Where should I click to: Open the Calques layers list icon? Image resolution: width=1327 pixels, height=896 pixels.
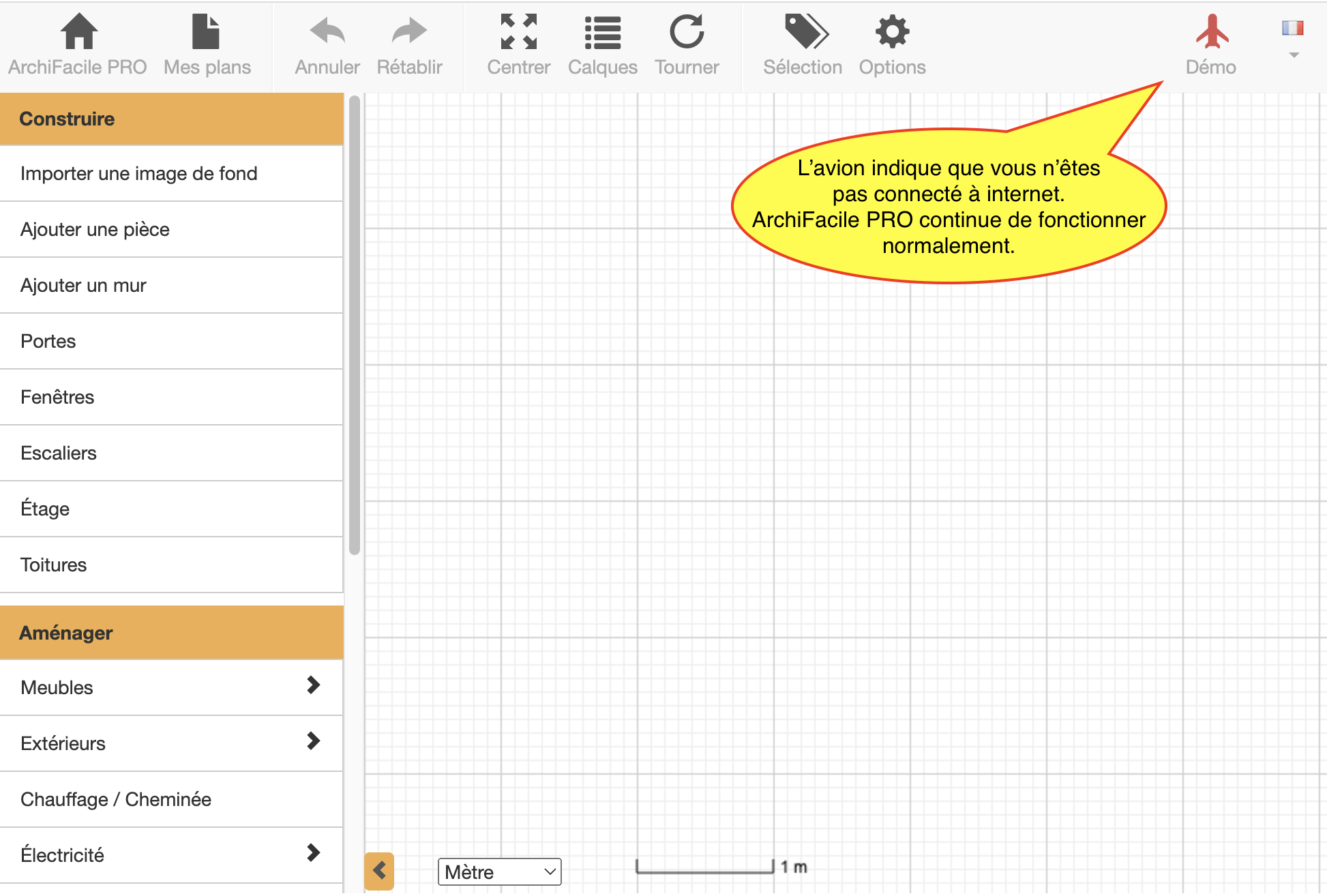coord(602,32)
